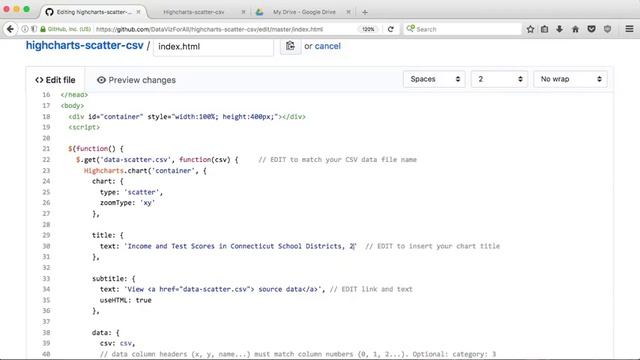Open the highcharts-scatter-csv repository link
Screen dimensions: 640x360
point(84,45)
